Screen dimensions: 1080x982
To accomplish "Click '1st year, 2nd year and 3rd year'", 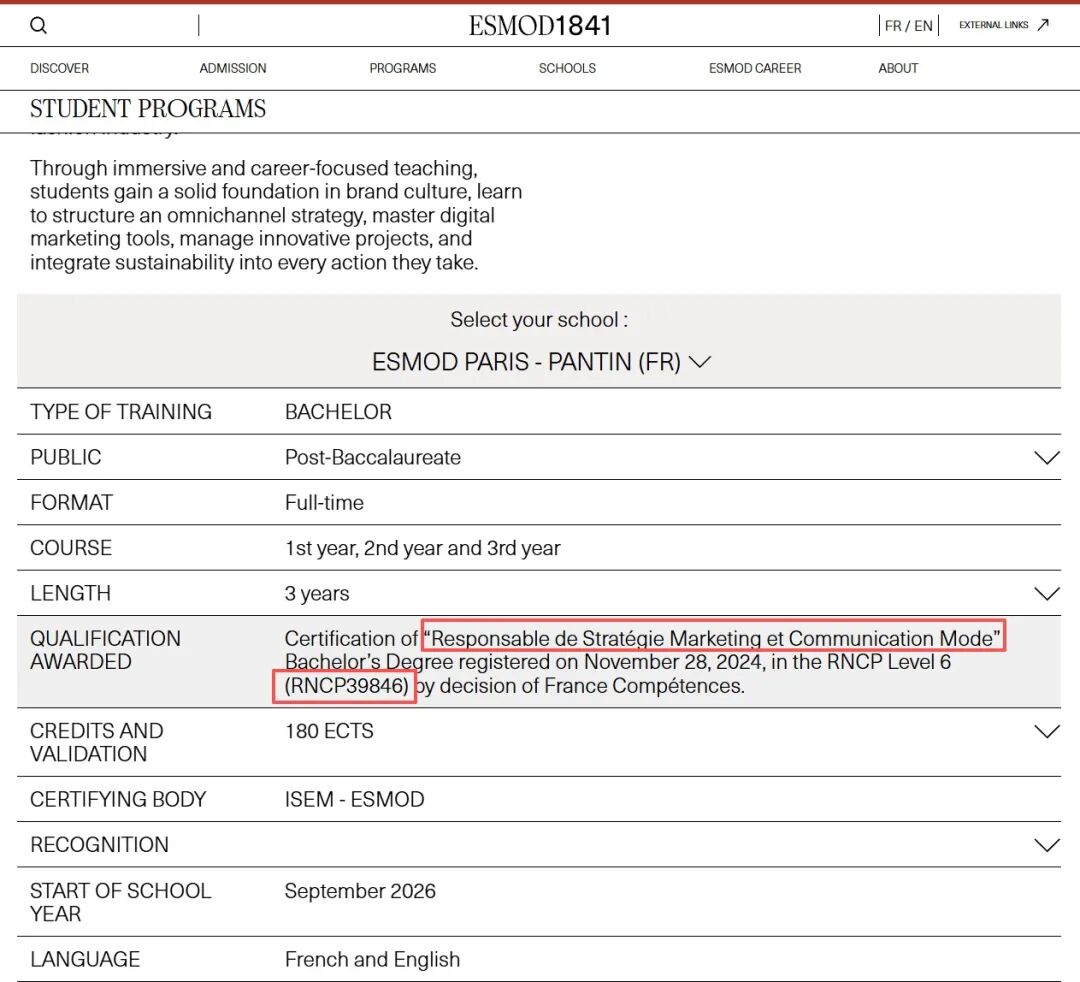I will [x=422, y=548].
